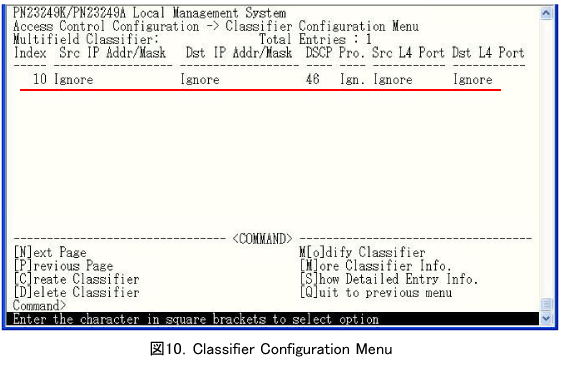Click the Dst L4 Port column header
The width and height of the screenshot is (561, 378).
pyautogui.click(x=488, y=53)
